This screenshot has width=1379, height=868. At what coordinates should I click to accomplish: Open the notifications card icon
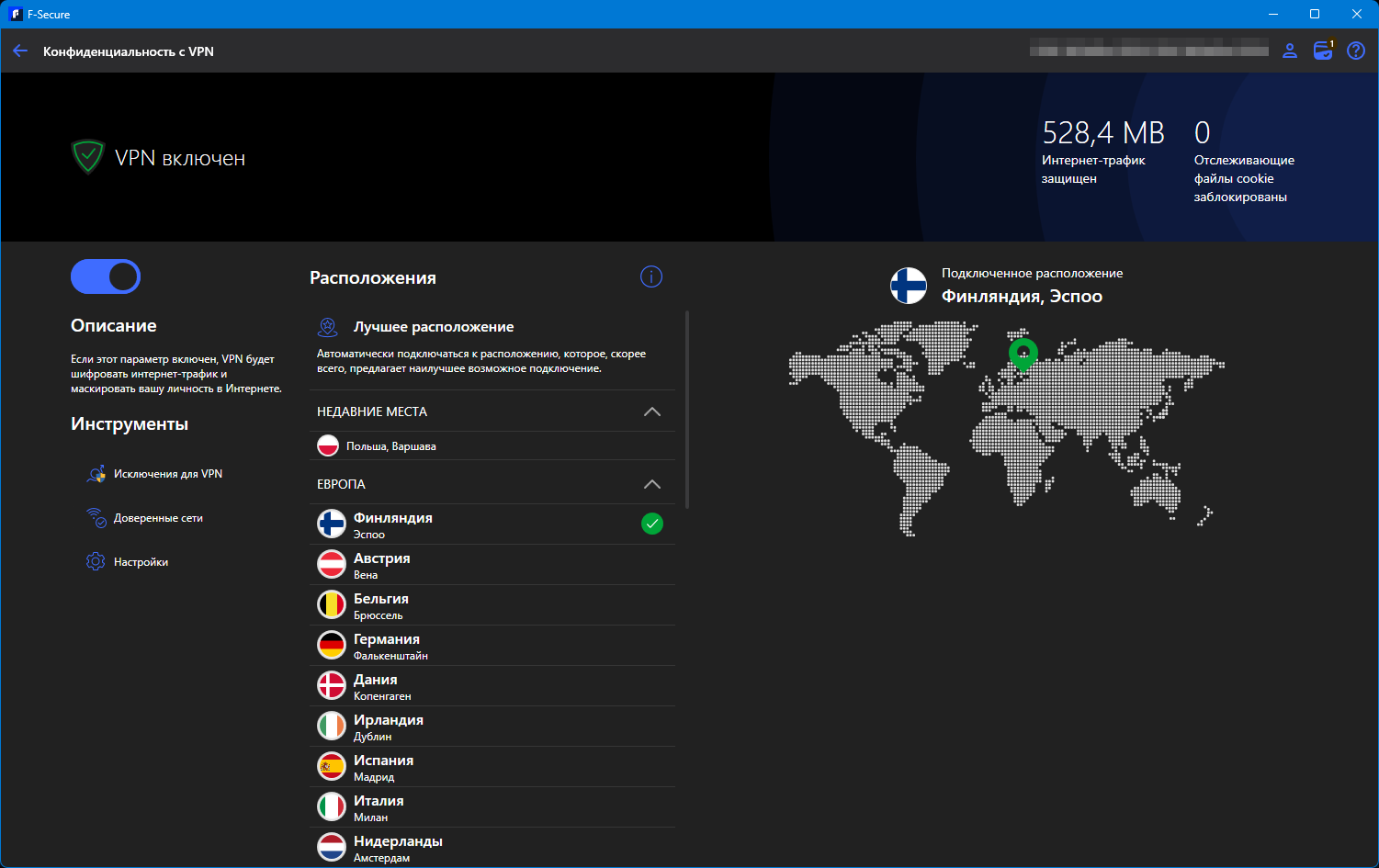1323,51
